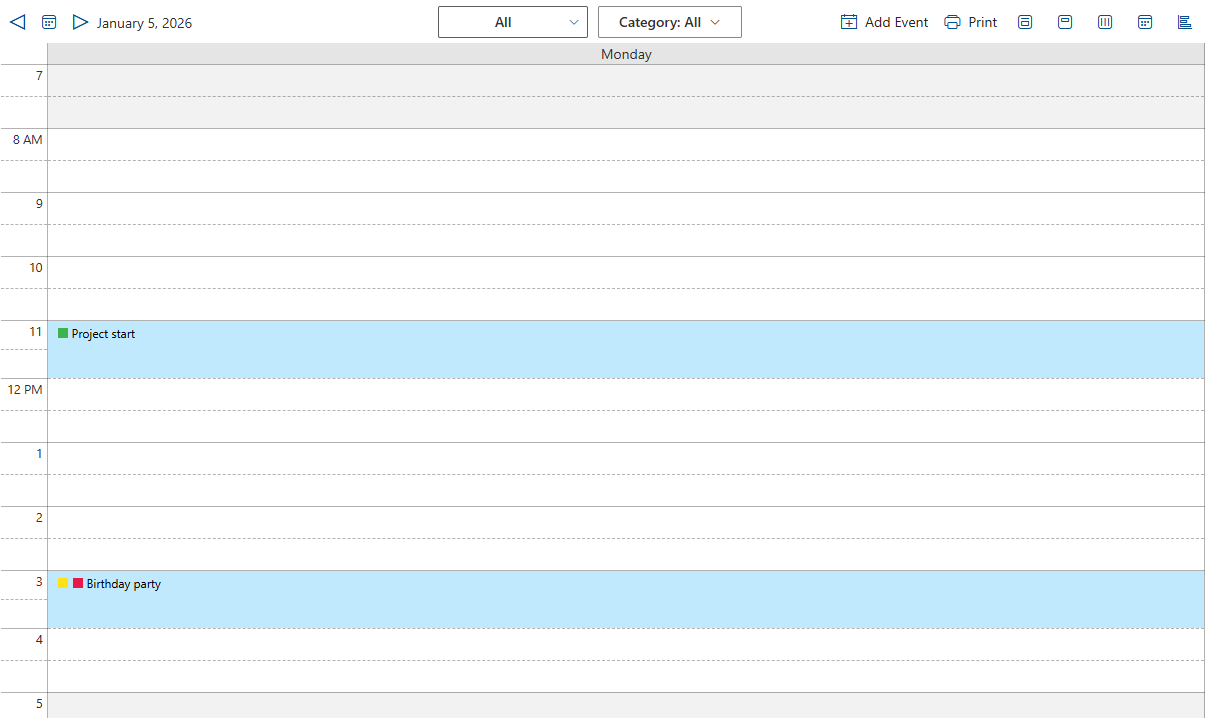Viewport: 1208px width, 718px height.
Task: Click the January 5, 2026 date label
Action: (x=144, y=23)
